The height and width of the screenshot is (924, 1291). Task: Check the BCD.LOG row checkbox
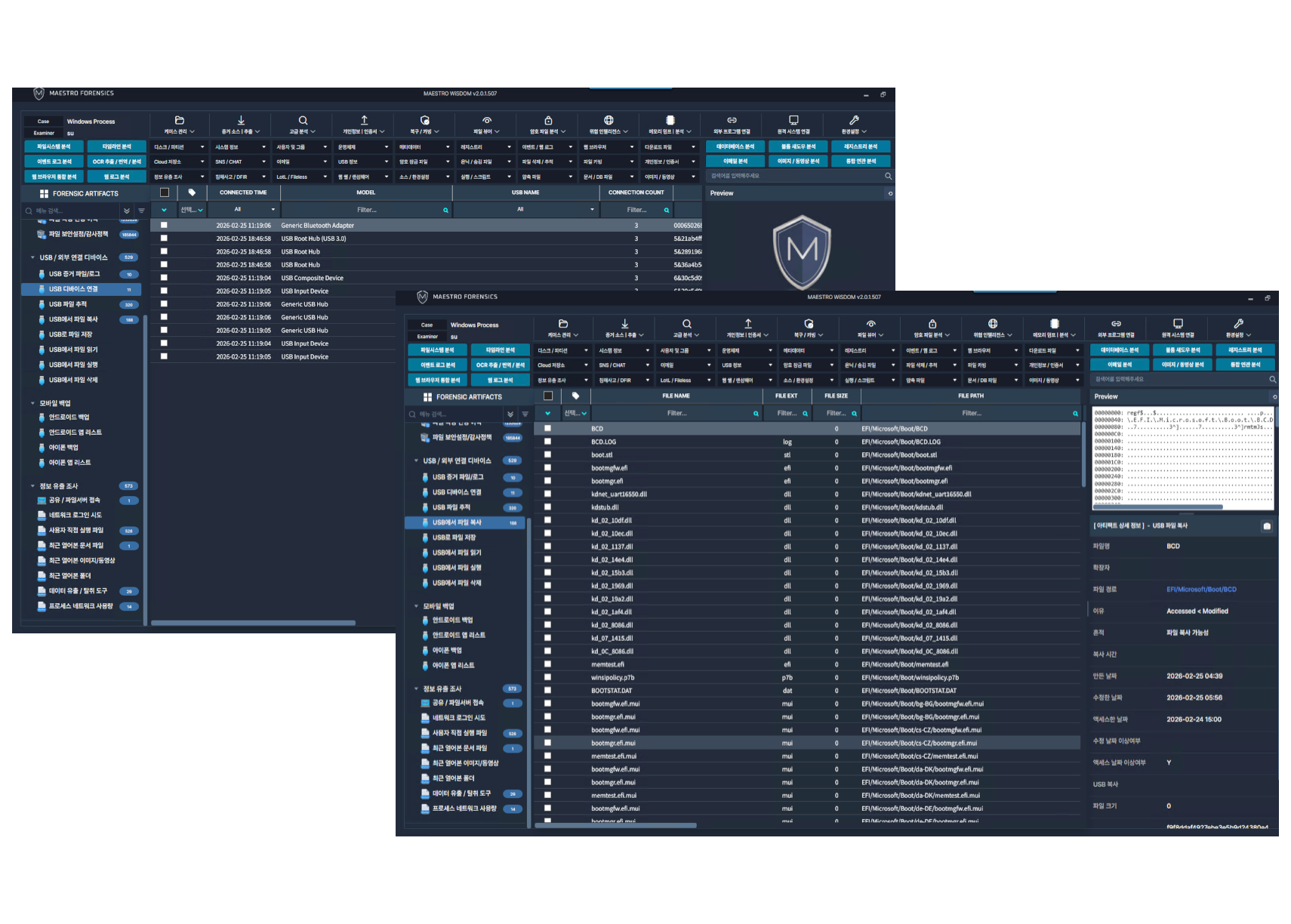(547, 442)
